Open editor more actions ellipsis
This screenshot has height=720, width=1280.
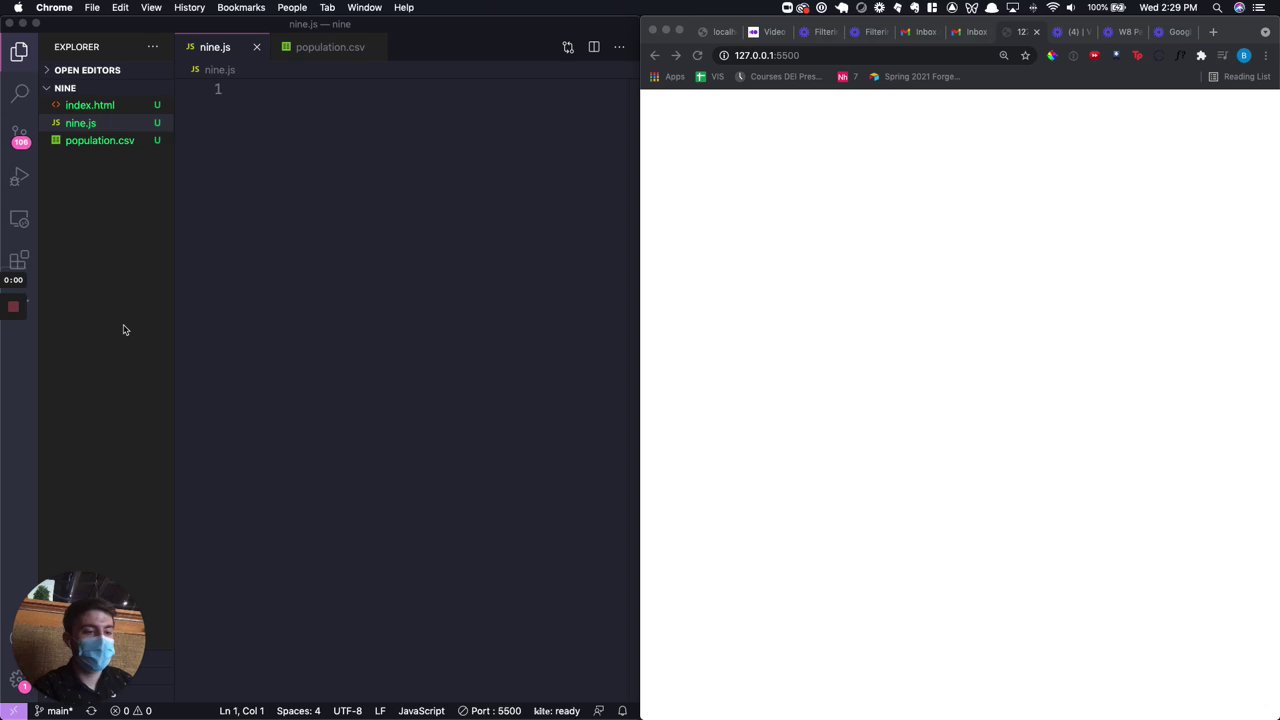pyautogui.click(x=619, y=47)
